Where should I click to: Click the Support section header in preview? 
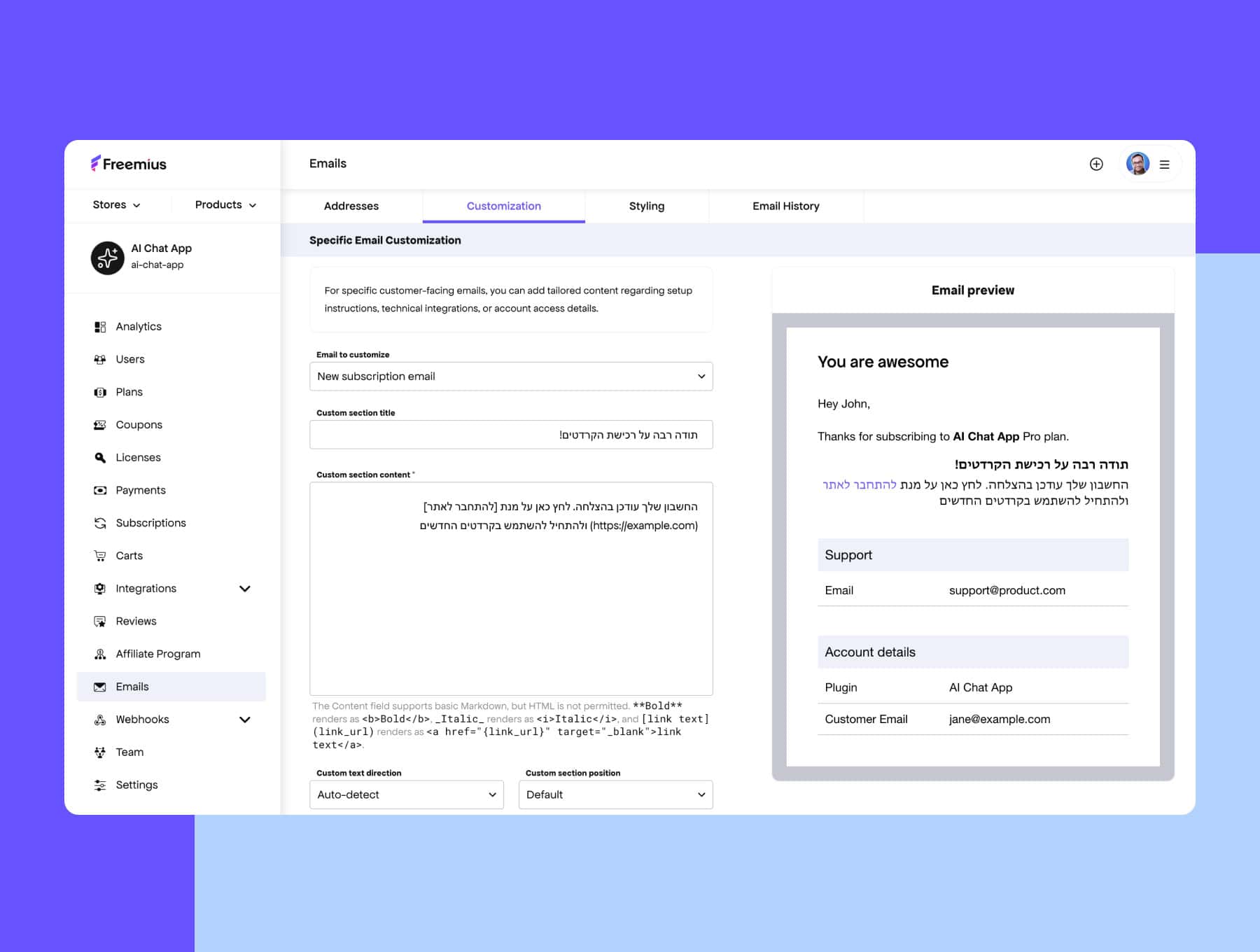click(973, 555)
